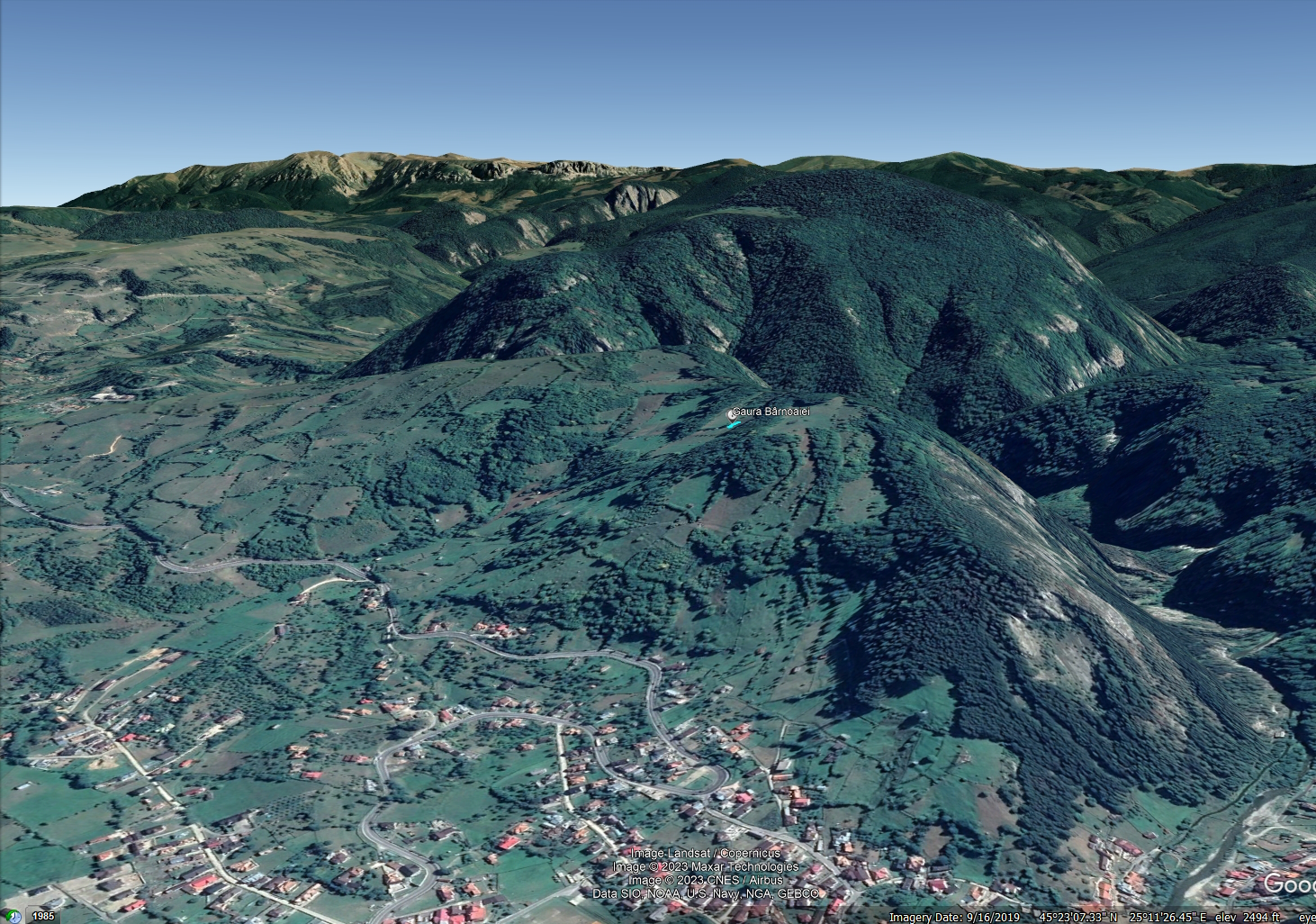Click the CNES / Airbus copyright text

coord(706,880)
